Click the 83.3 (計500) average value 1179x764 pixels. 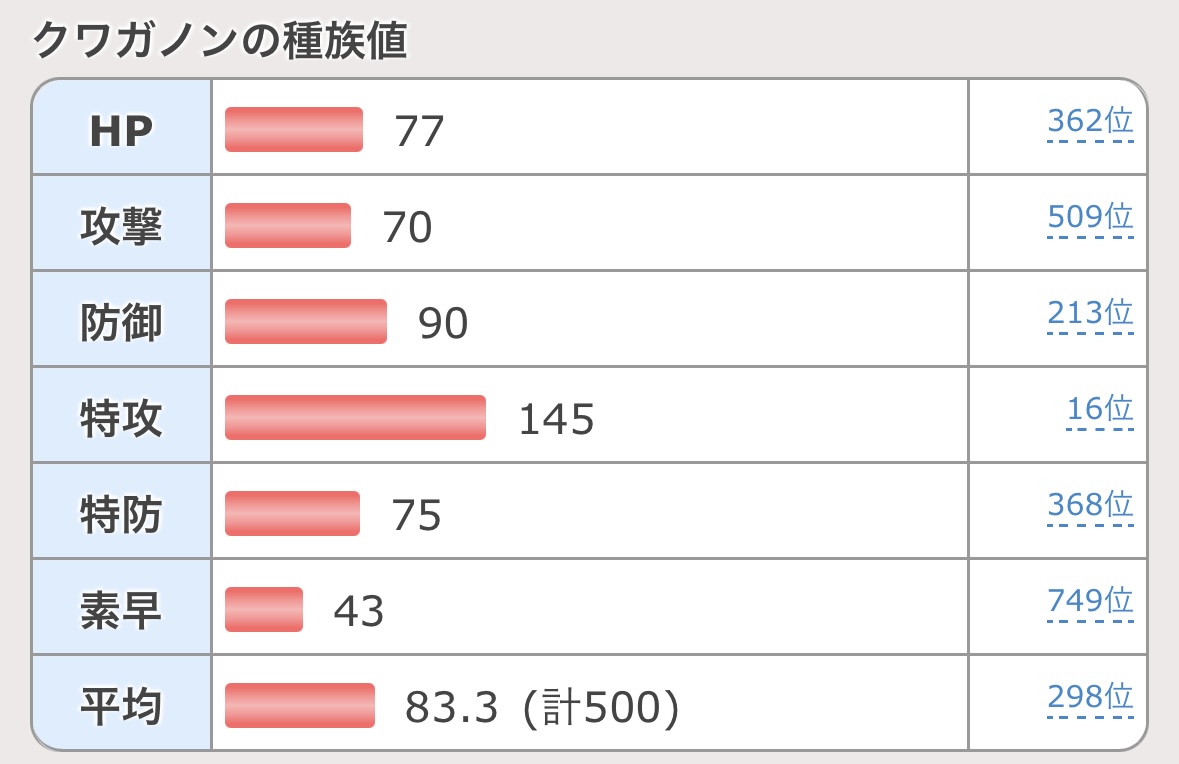542,707
